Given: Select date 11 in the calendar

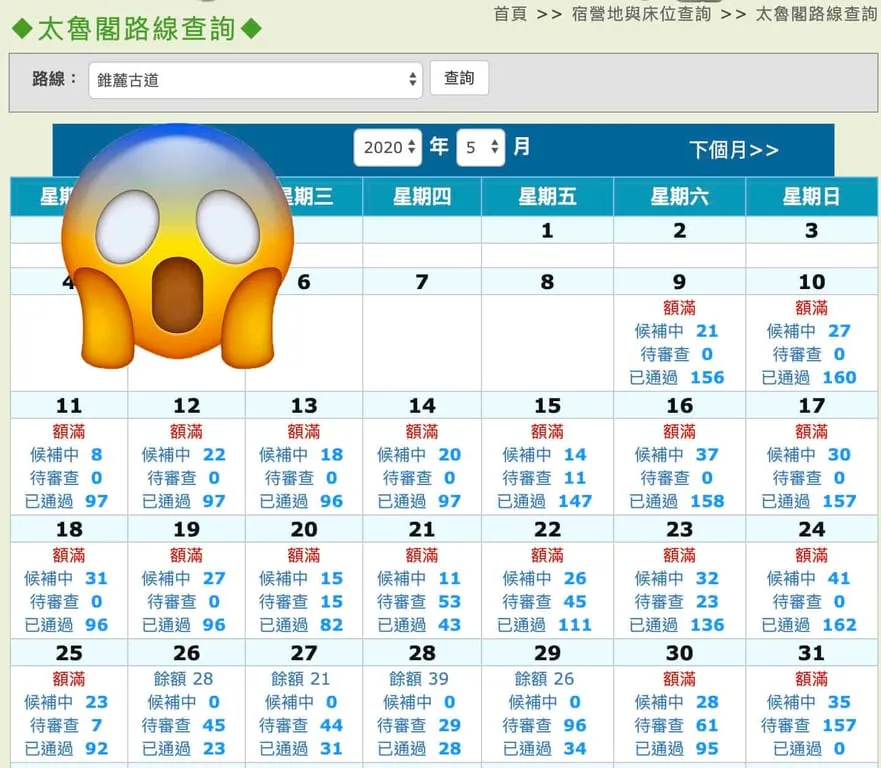Looking at the screenshot, I should click(69, 405).
